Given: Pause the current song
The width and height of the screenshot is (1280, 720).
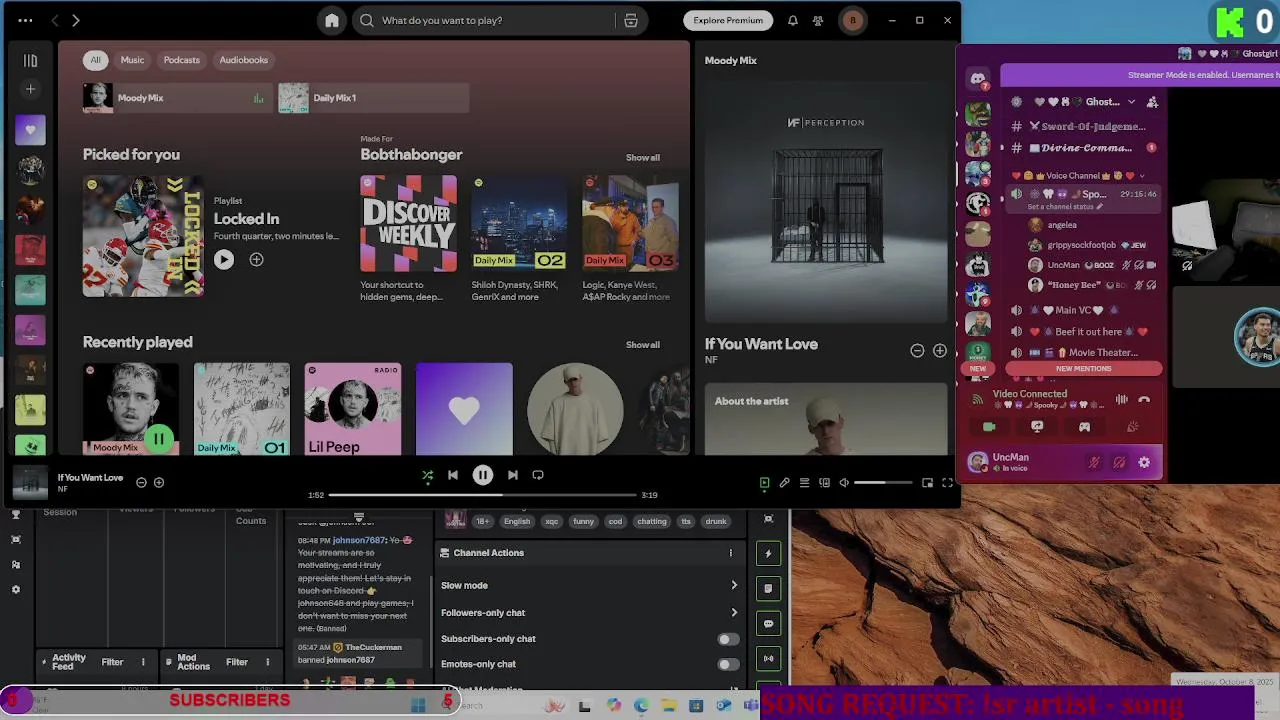Looking at the screenshot, I should pos(483,475).
